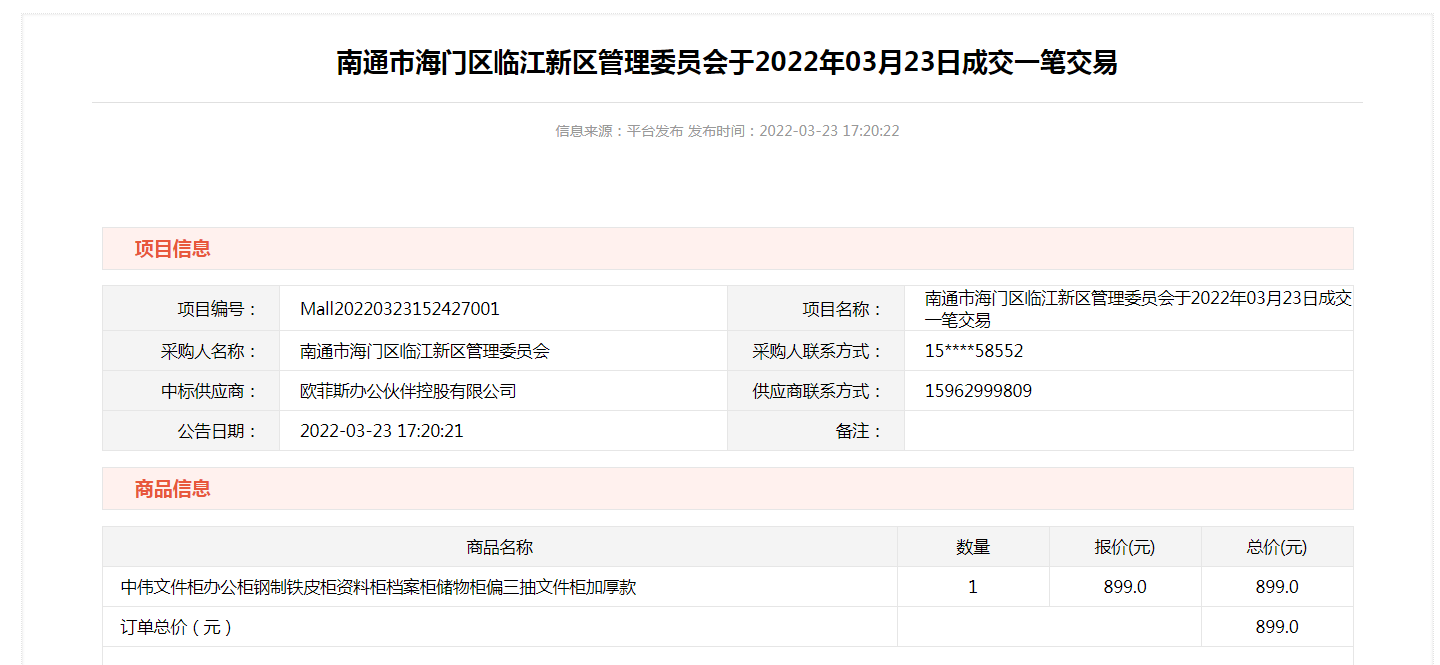
Task: Select announcement date 2022-03-23 17:20:21
Action: pyautogui.click(x=382, y=431)
